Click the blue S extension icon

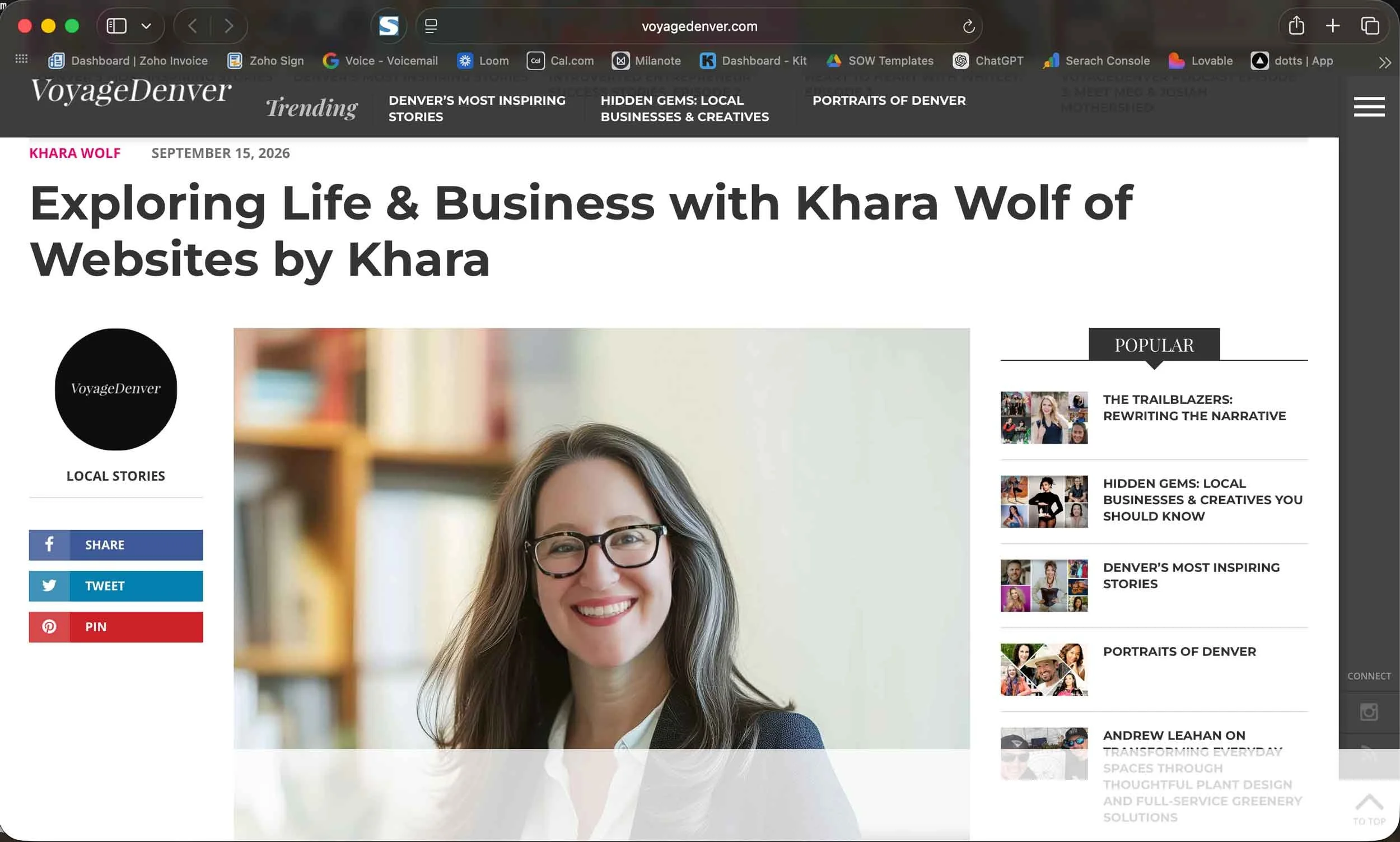coord(389,26)
